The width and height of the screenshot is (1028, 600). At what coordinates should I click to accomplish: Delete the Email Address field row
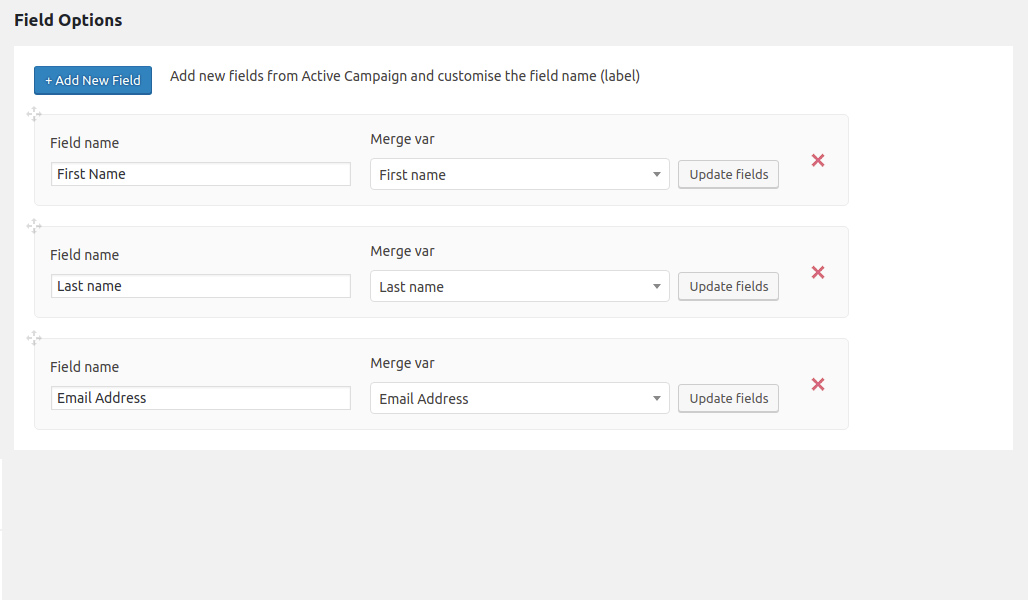click(x=817, y=384)
